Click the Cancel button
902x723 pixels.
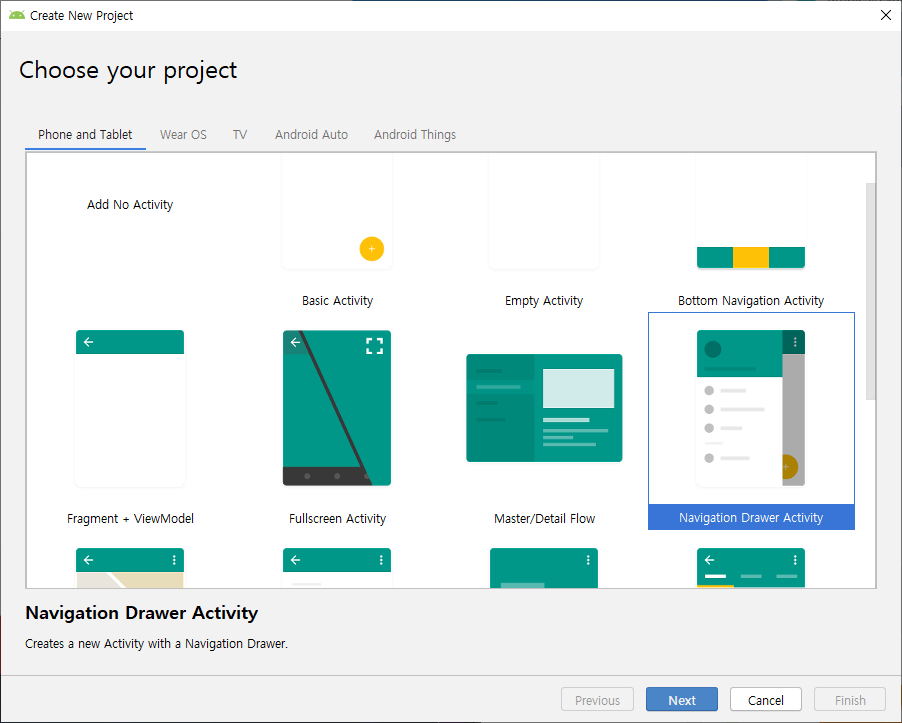point(766,700)
